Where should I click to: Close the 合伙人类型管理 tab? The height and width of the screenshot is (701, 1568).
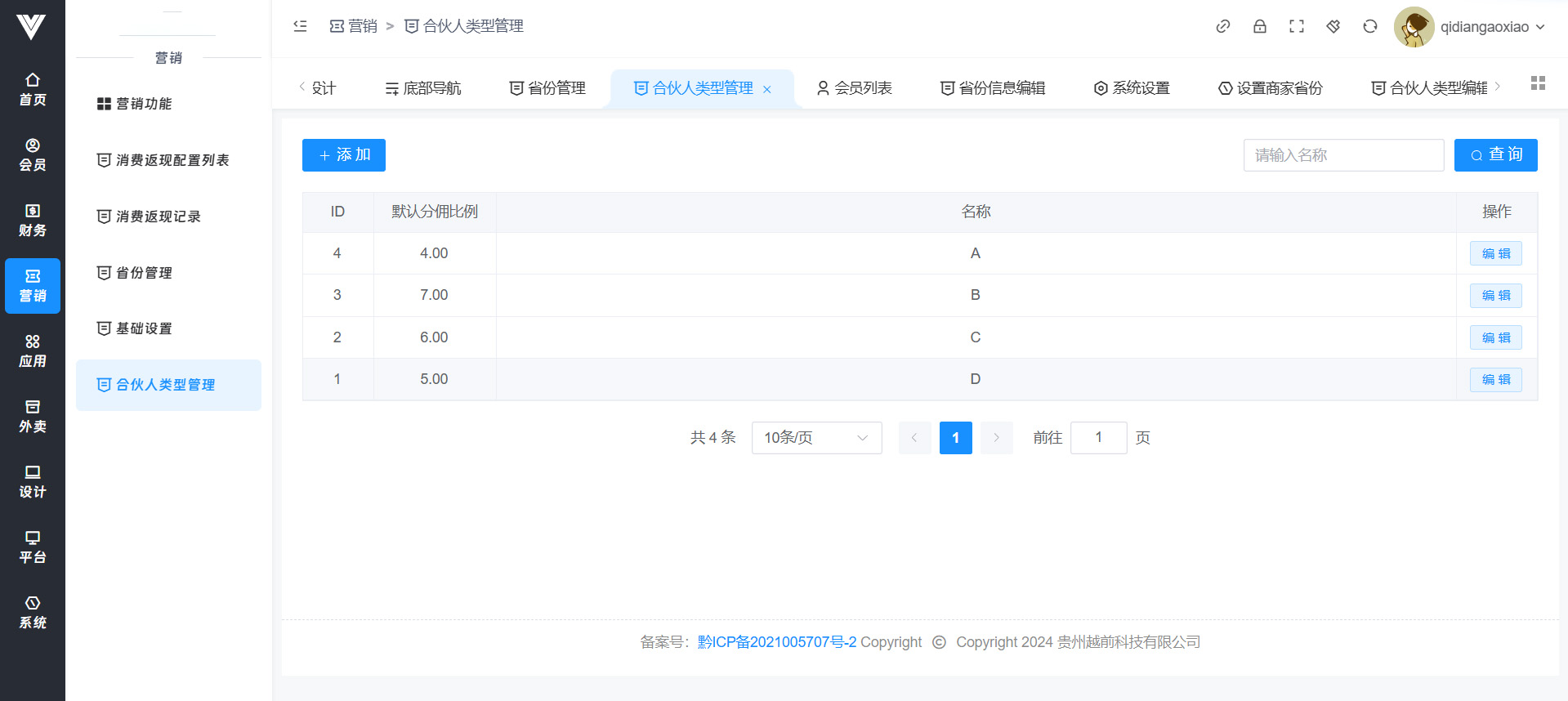pyautogui.click(x=766, y=89)
